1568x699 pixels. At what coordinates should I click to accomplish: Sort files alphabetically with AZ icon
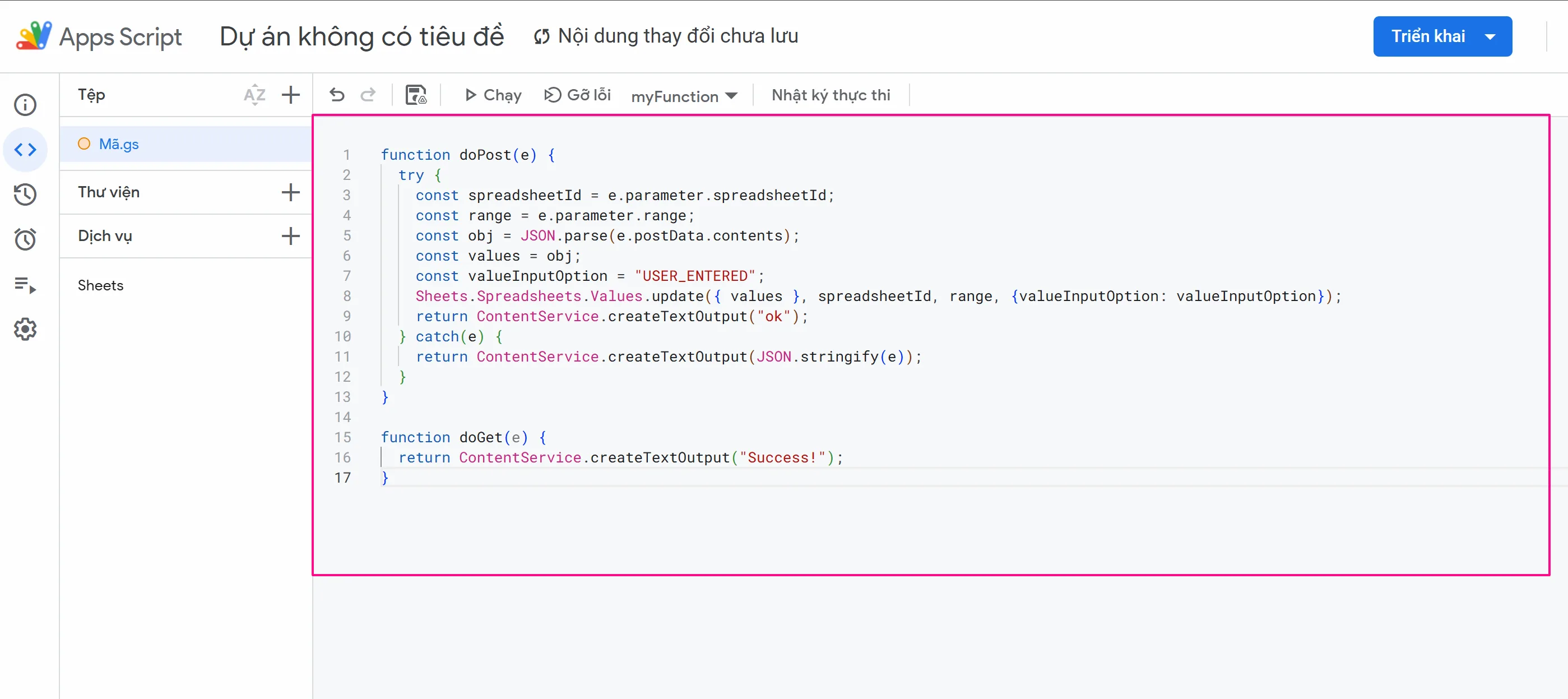(254, 95)
